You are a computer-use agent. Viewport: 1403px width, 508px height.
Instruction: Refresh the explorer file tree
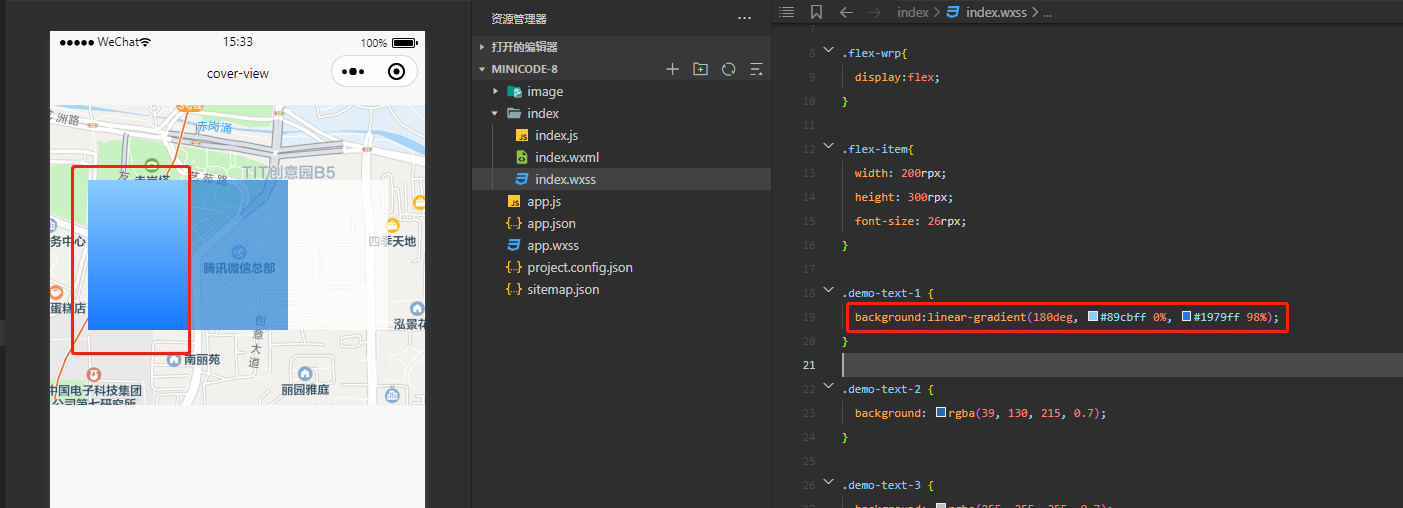(x=728, y=69)
